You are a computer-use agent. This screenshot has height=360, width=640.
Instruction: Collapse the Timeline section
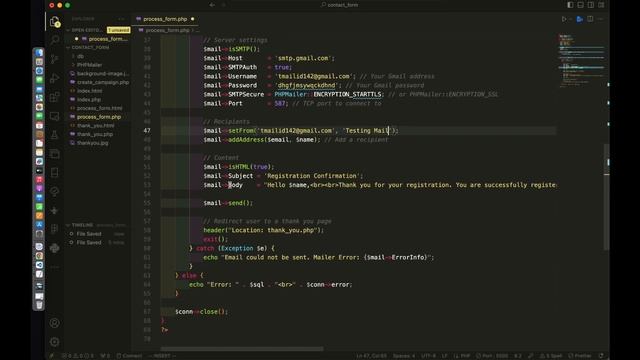pos(82,225)
